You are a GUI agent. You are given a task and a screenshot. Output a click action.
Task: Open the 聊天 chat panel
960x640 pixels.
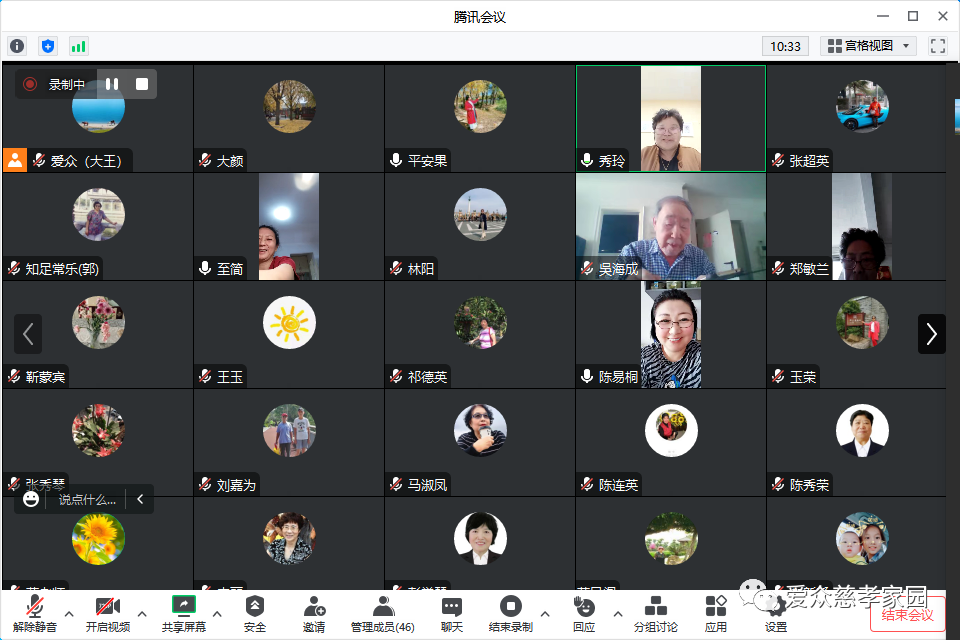pyautogui.click(x=452, y=613)
